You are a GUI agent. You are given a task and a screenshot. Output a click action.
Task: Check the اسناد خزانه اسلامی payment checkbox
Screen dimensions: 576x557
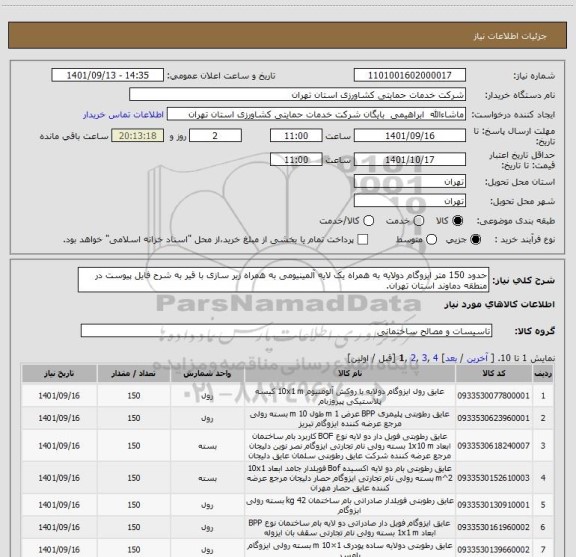pos(363,240)
